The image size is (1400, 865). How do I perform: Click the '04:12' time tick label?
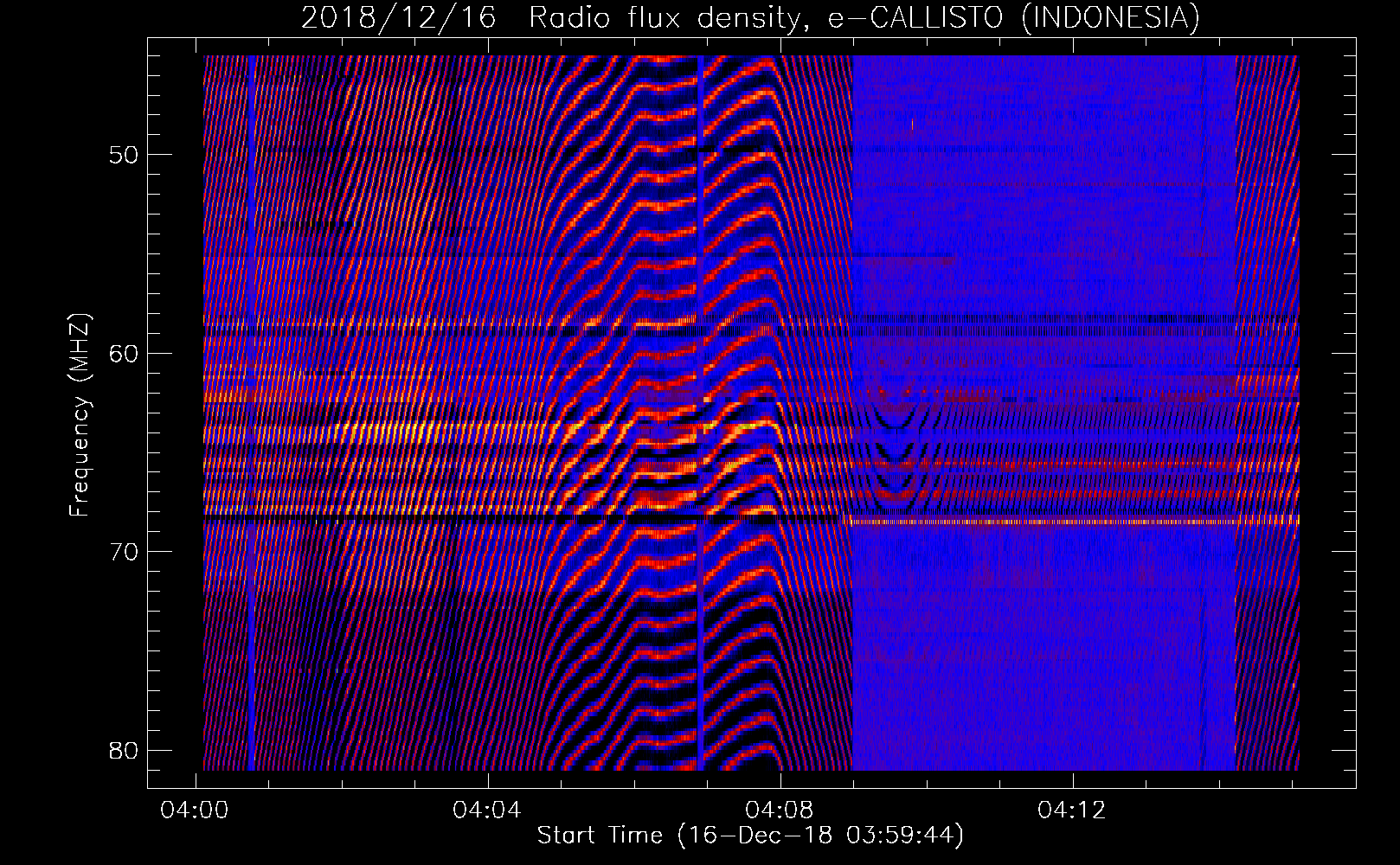click(1073, 811)
